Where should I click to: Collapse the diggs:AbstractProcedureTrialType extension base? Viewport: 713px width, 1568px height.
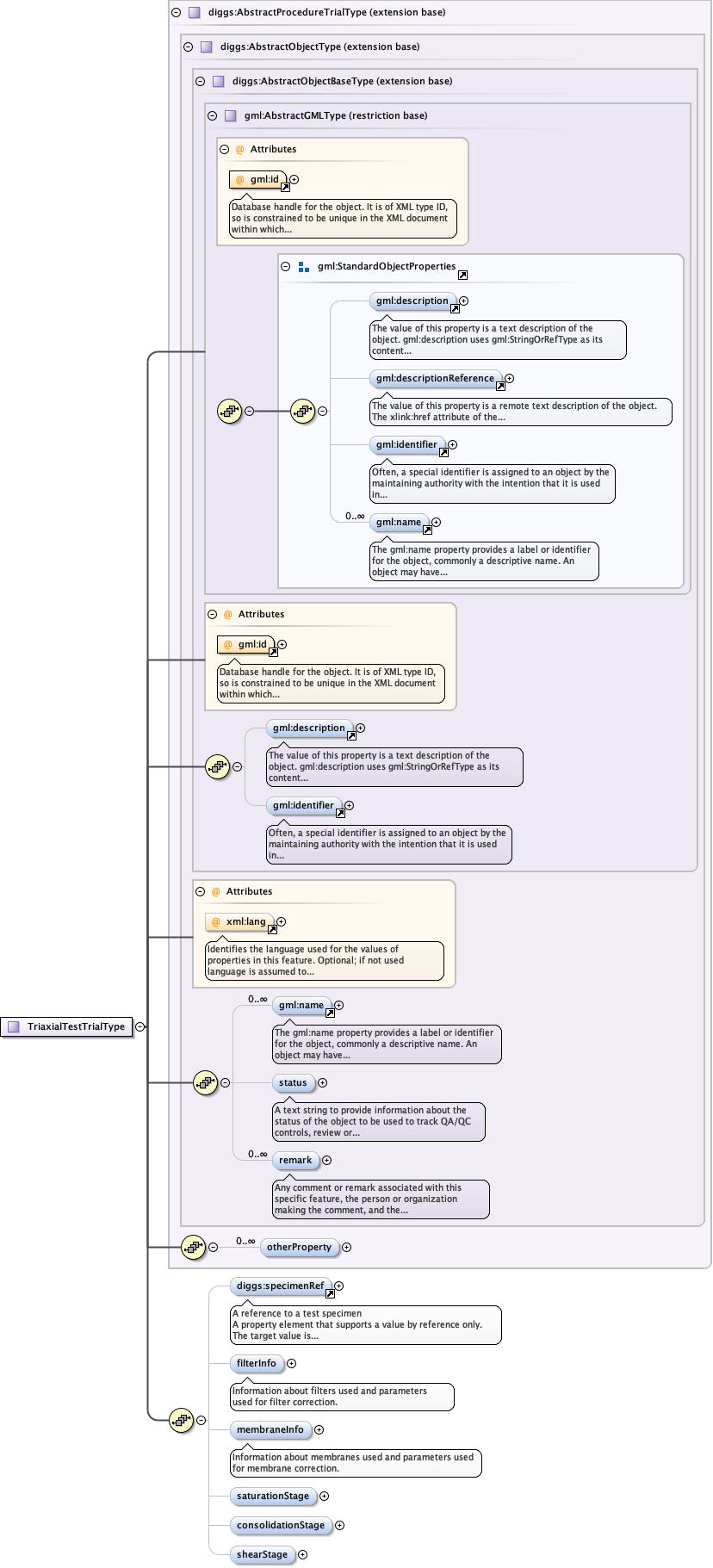click(176, 13)
